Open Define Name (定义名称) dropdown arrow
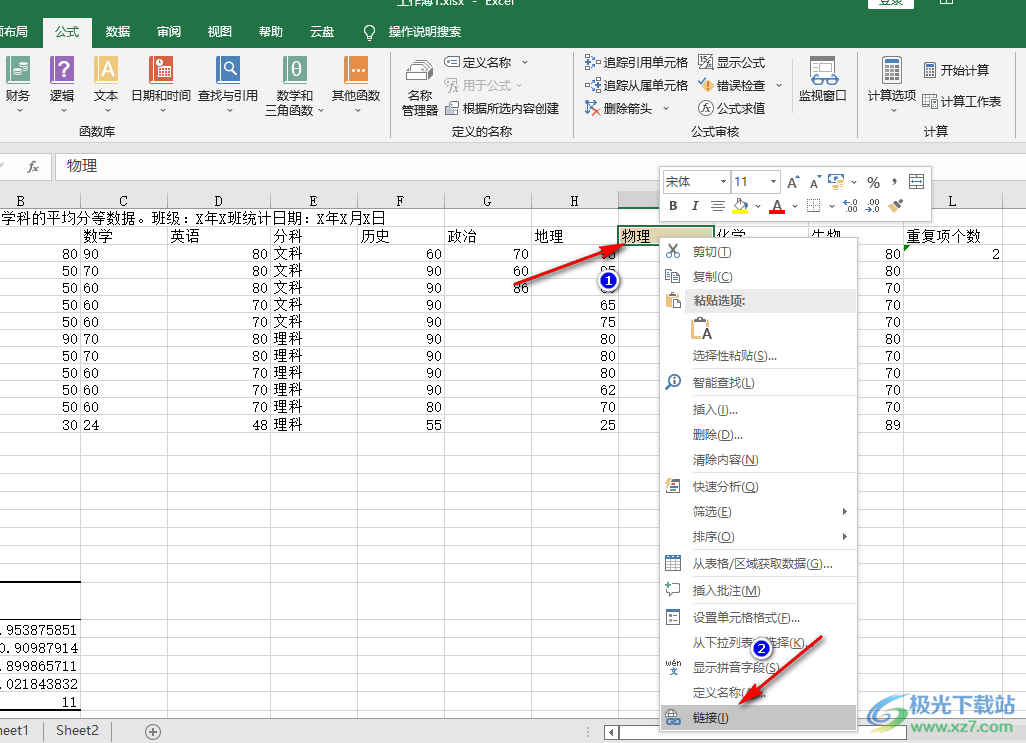 [x=525, y=62]
